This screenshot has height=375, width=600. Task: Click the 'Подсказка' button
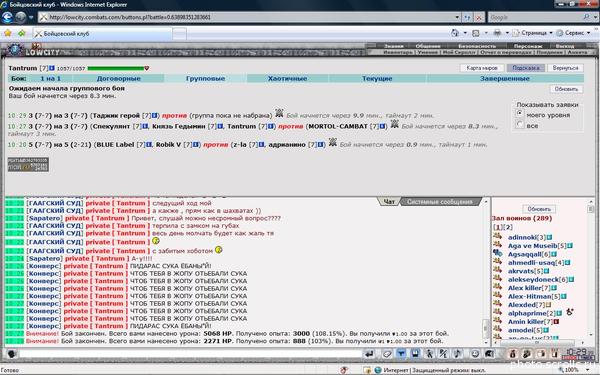click(x=526, y=68)
